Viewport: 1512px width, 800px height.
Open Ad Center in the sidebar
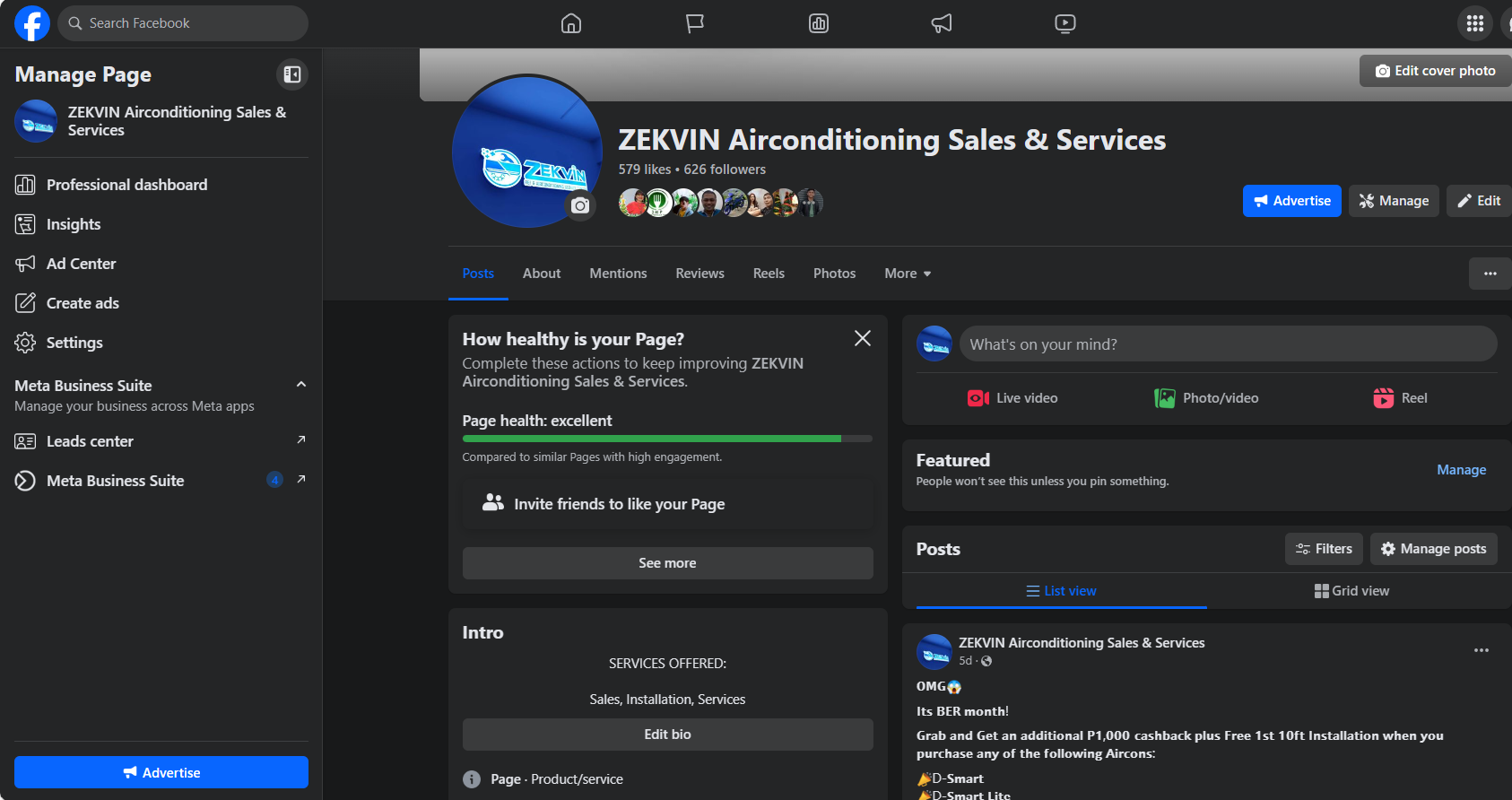click(x=161, y=264)
